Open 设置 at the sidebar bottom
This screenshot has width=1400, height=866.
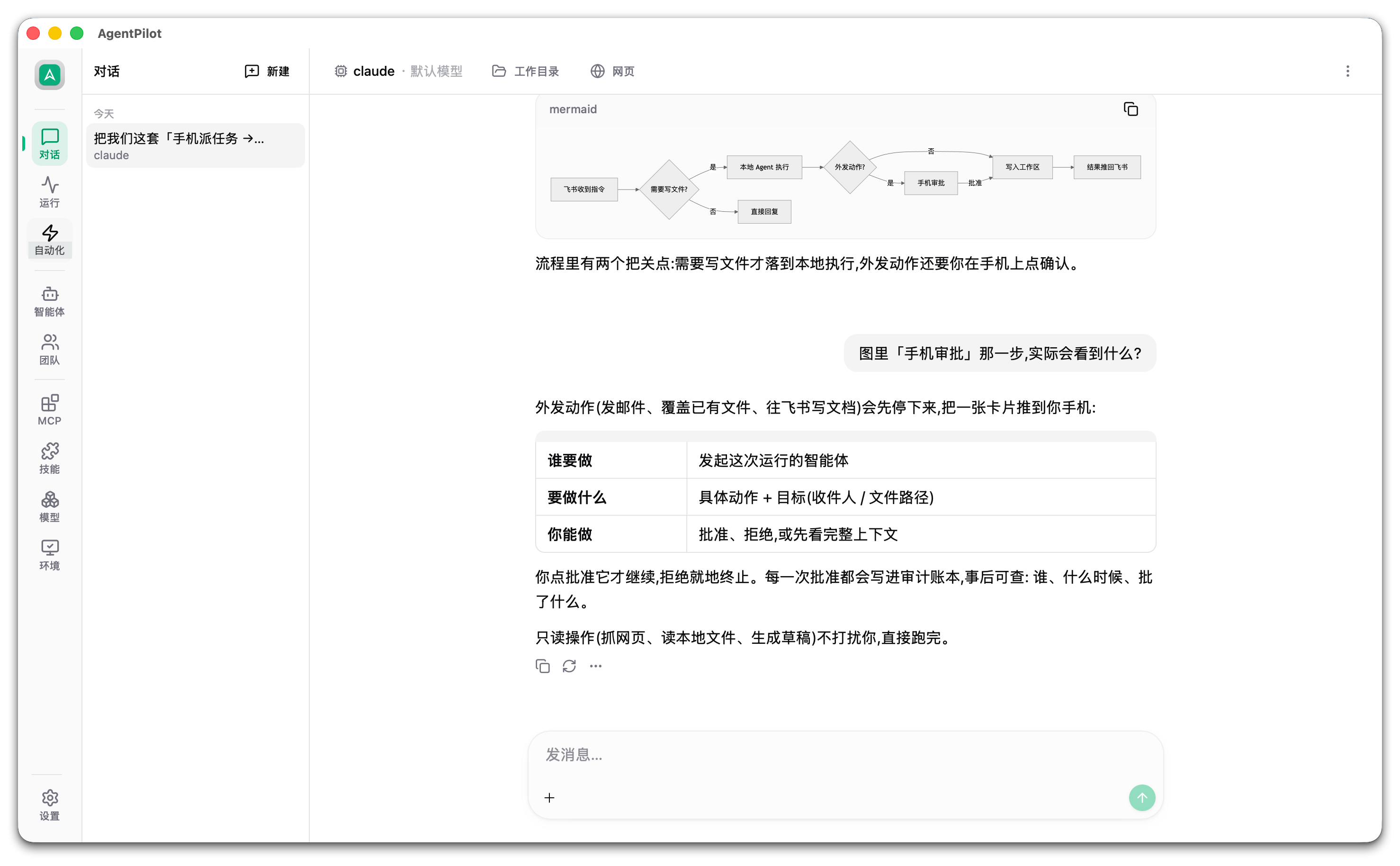click(49, 805)
